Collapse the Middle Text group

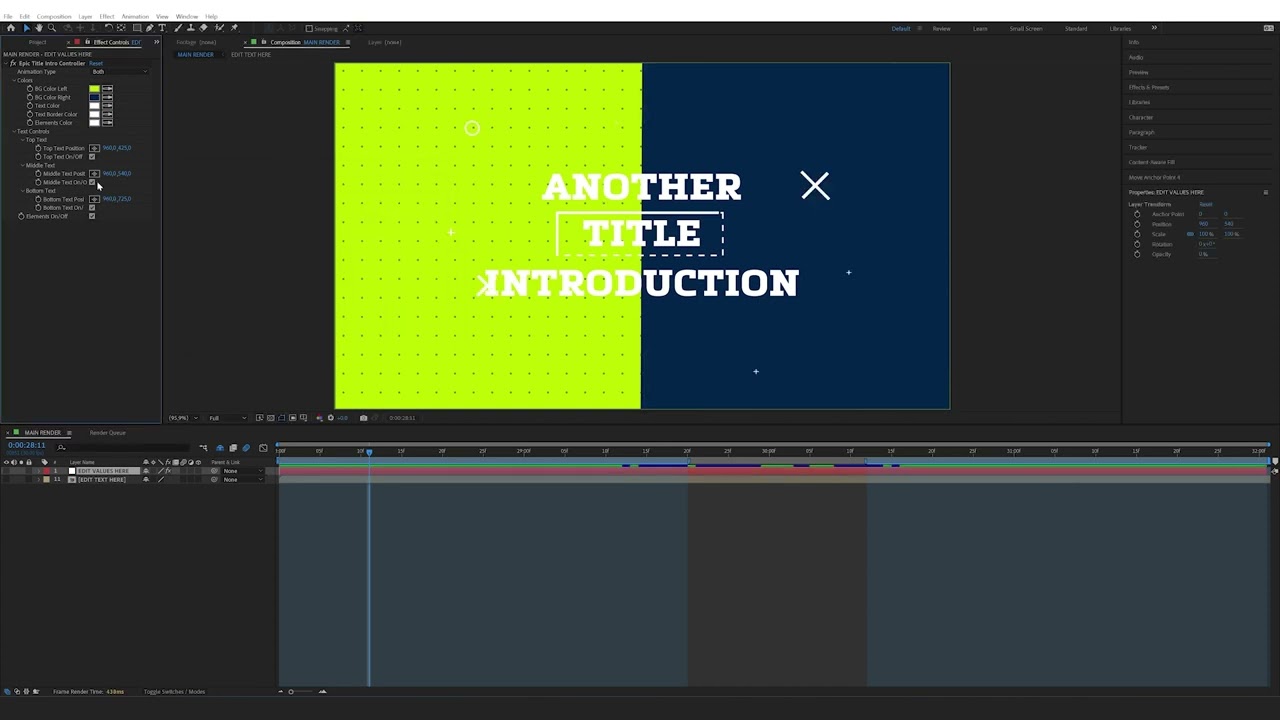coord(22,165)
